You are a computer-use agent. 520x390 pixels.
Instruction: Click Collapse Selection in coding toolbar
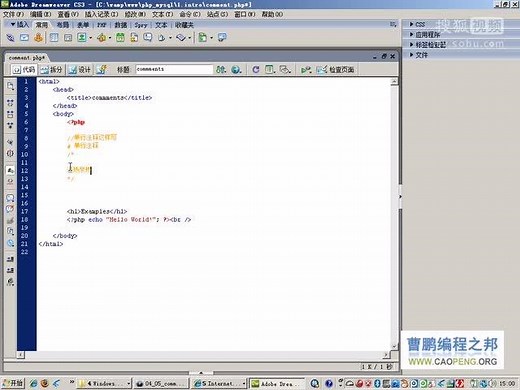point(10,114)
